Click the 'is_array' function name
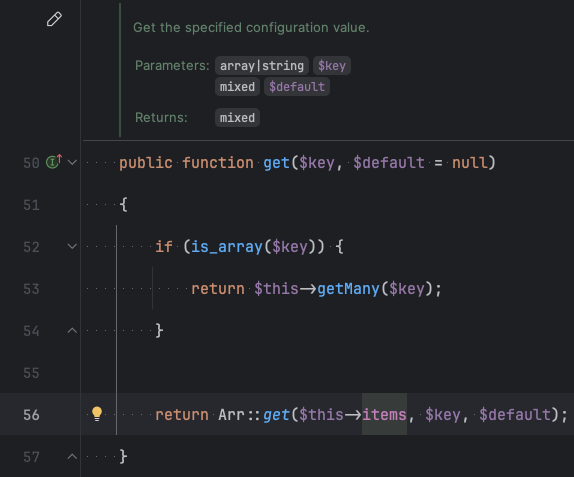574x477 pixels. point(227,247)
